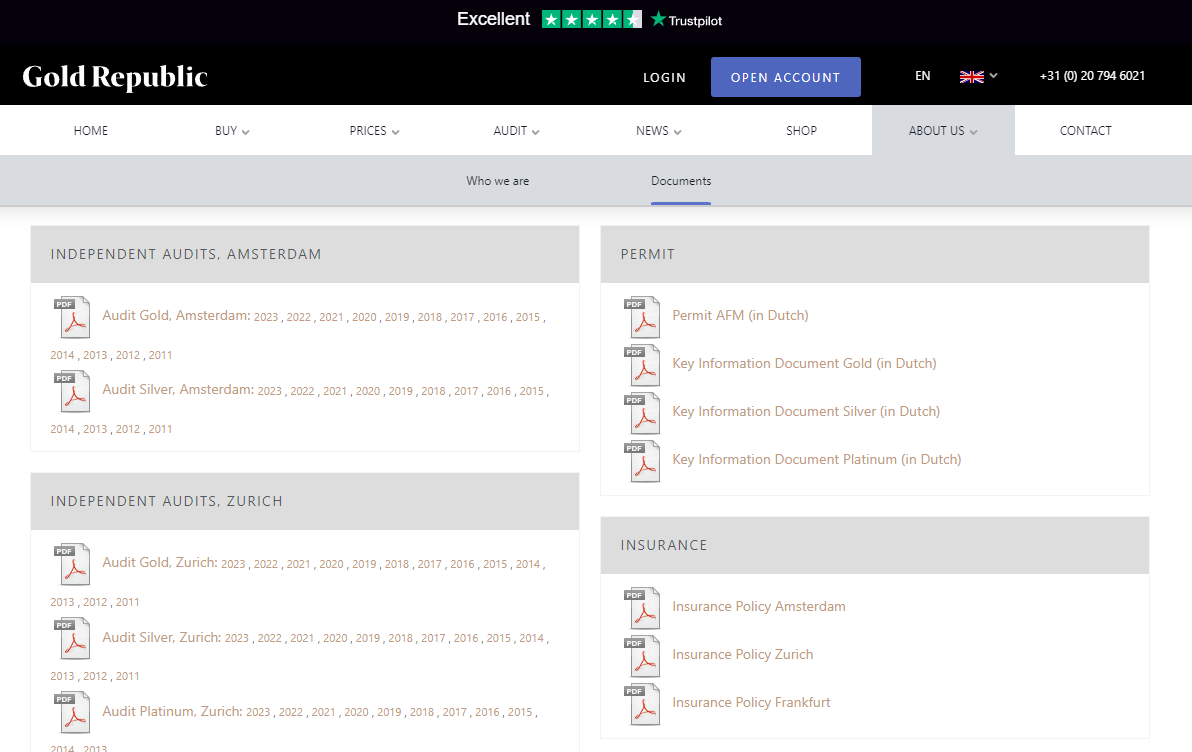Open 2015 Audit Platinum, Zurich report
This screenshot has height=752, width=1192.
(x=520, y=712)
